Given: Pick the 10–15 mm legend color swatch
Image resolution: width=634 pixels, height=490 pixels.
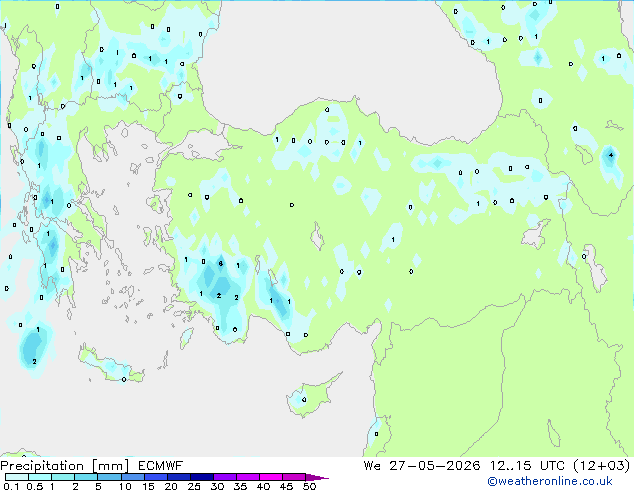Looking at the screenshot, I should [x=132, y=477].
